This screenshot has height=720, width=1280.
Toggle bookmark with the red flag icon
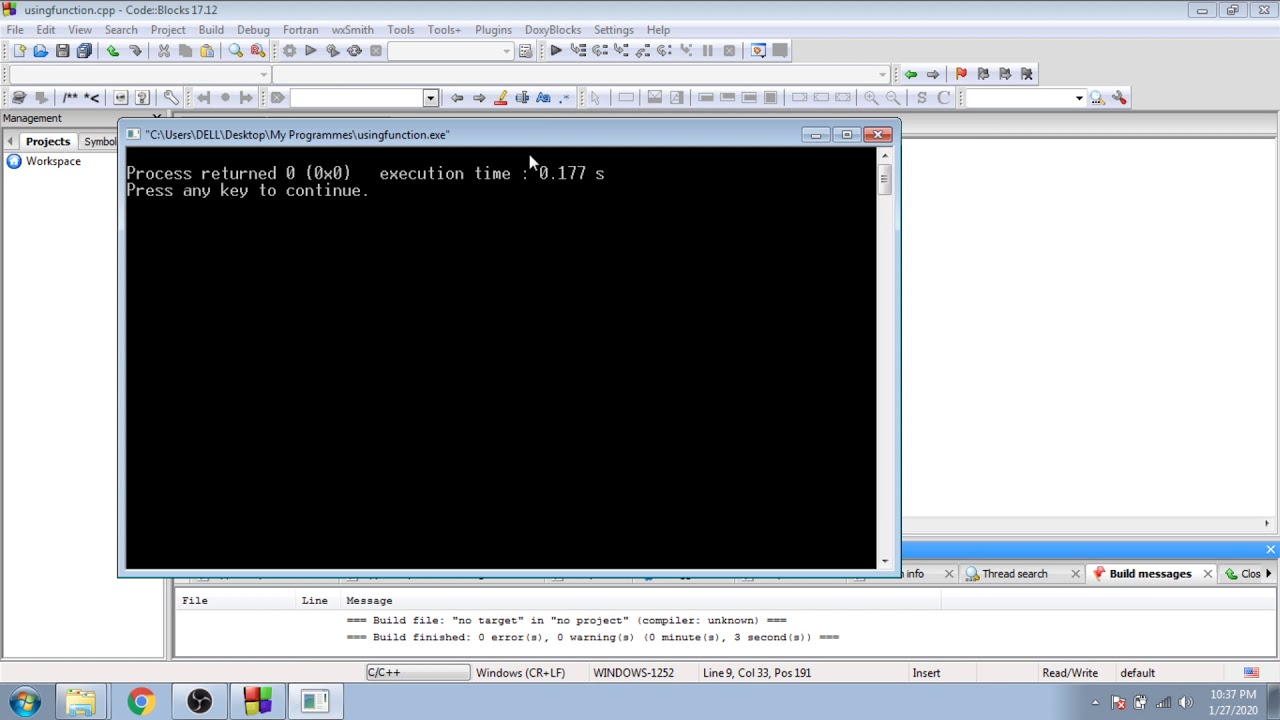click(961, 74)
